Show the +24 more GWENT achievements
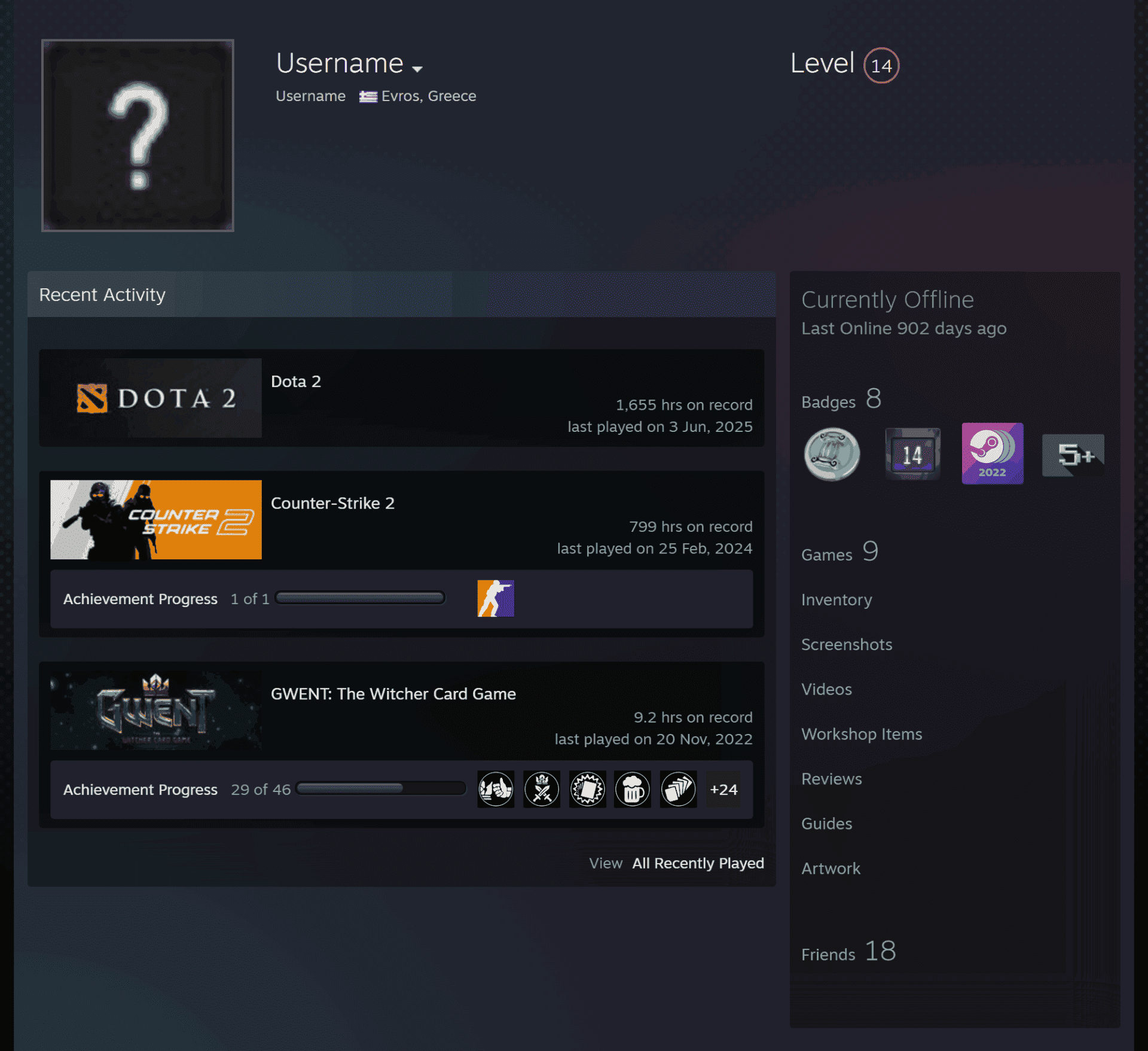 pyautogui.click(x=723, y=789)
